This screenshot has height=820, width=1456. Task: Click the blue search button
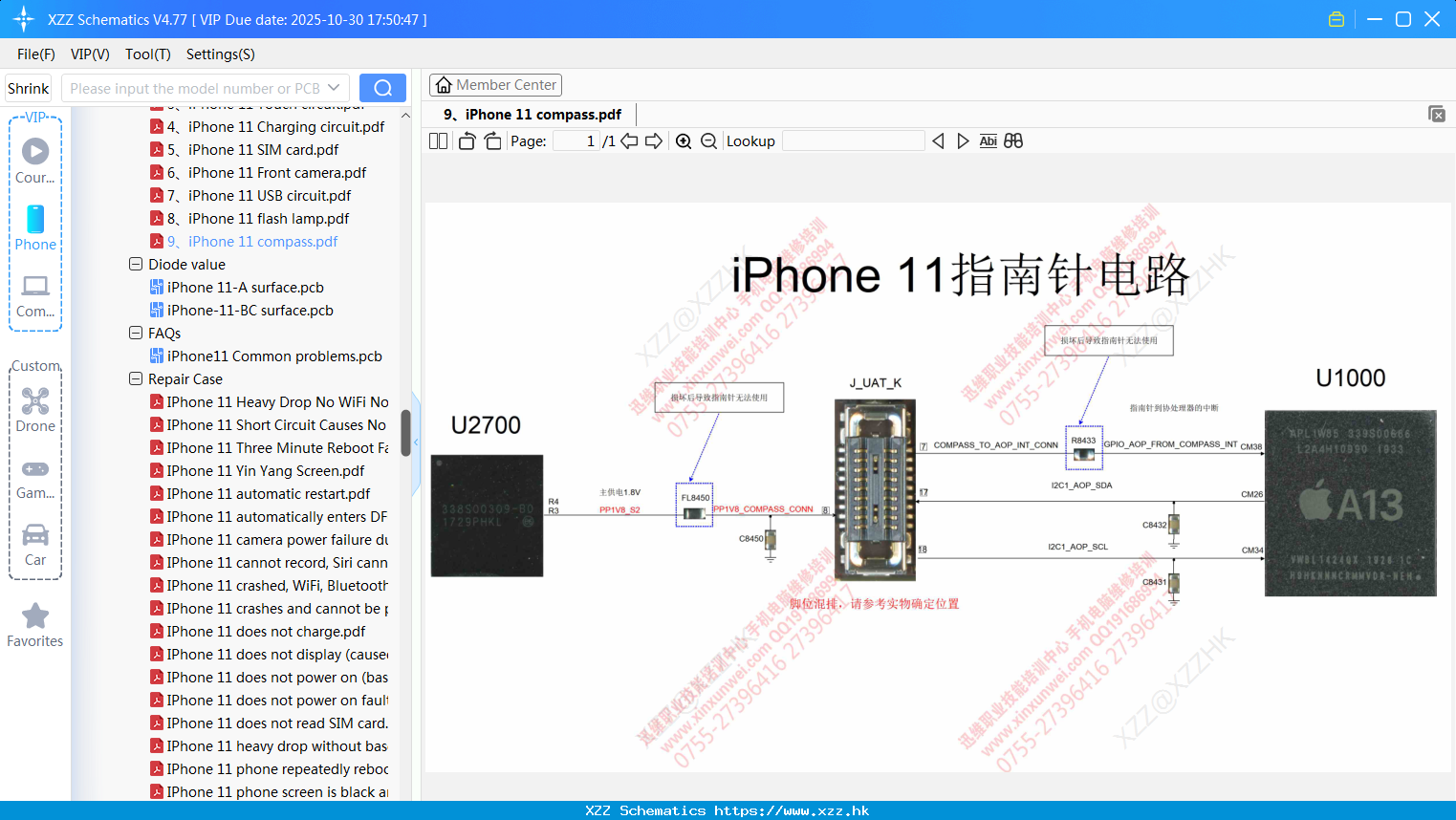point(382,88)
